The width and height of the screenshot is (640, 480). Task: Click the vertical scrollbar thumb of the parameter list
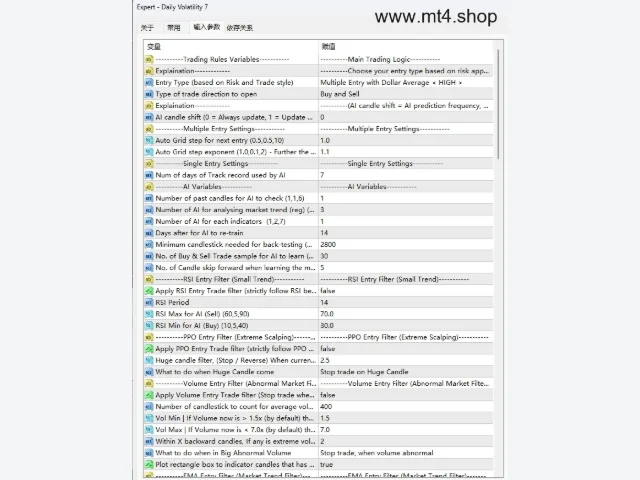(x=498, y=104)
